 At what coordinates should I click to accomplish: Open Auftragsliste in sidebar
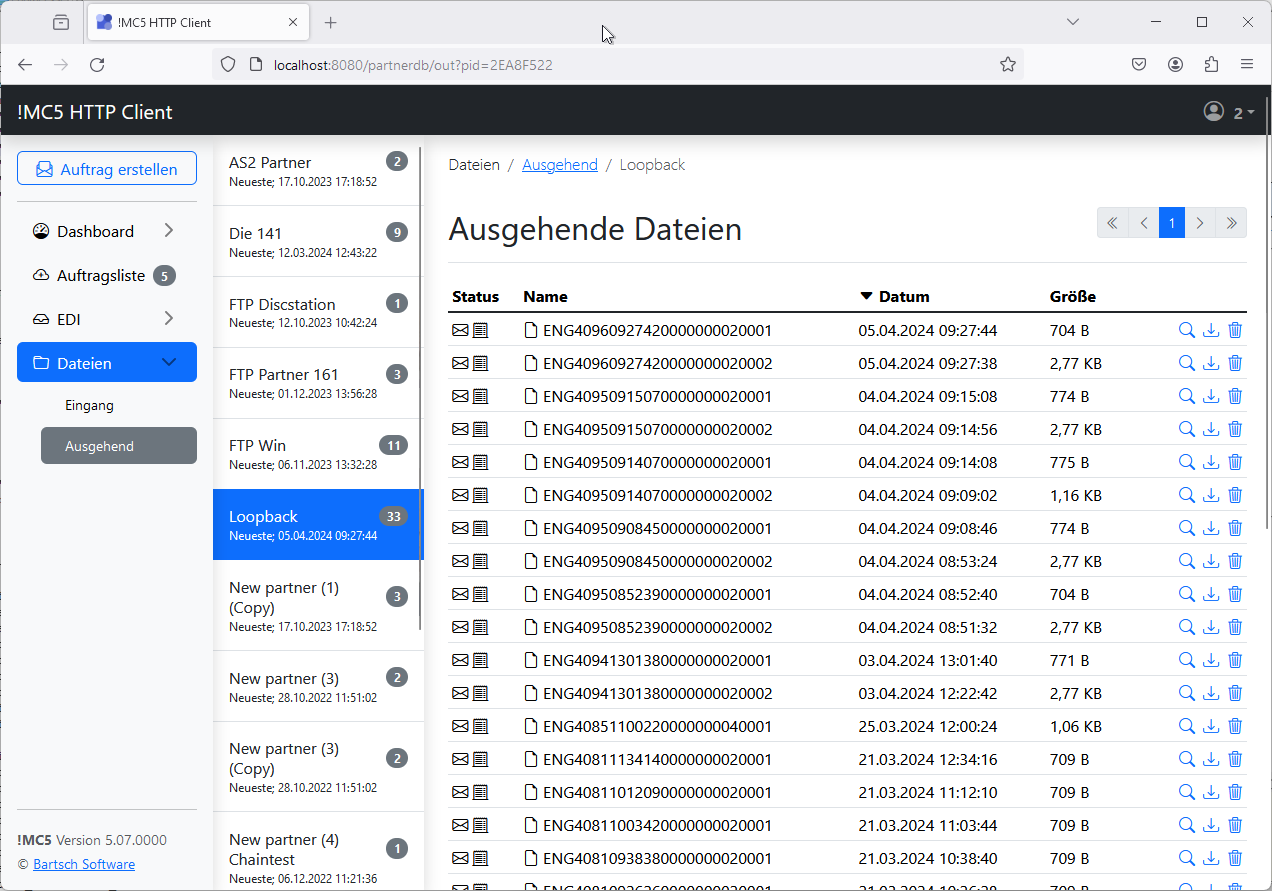107,275
